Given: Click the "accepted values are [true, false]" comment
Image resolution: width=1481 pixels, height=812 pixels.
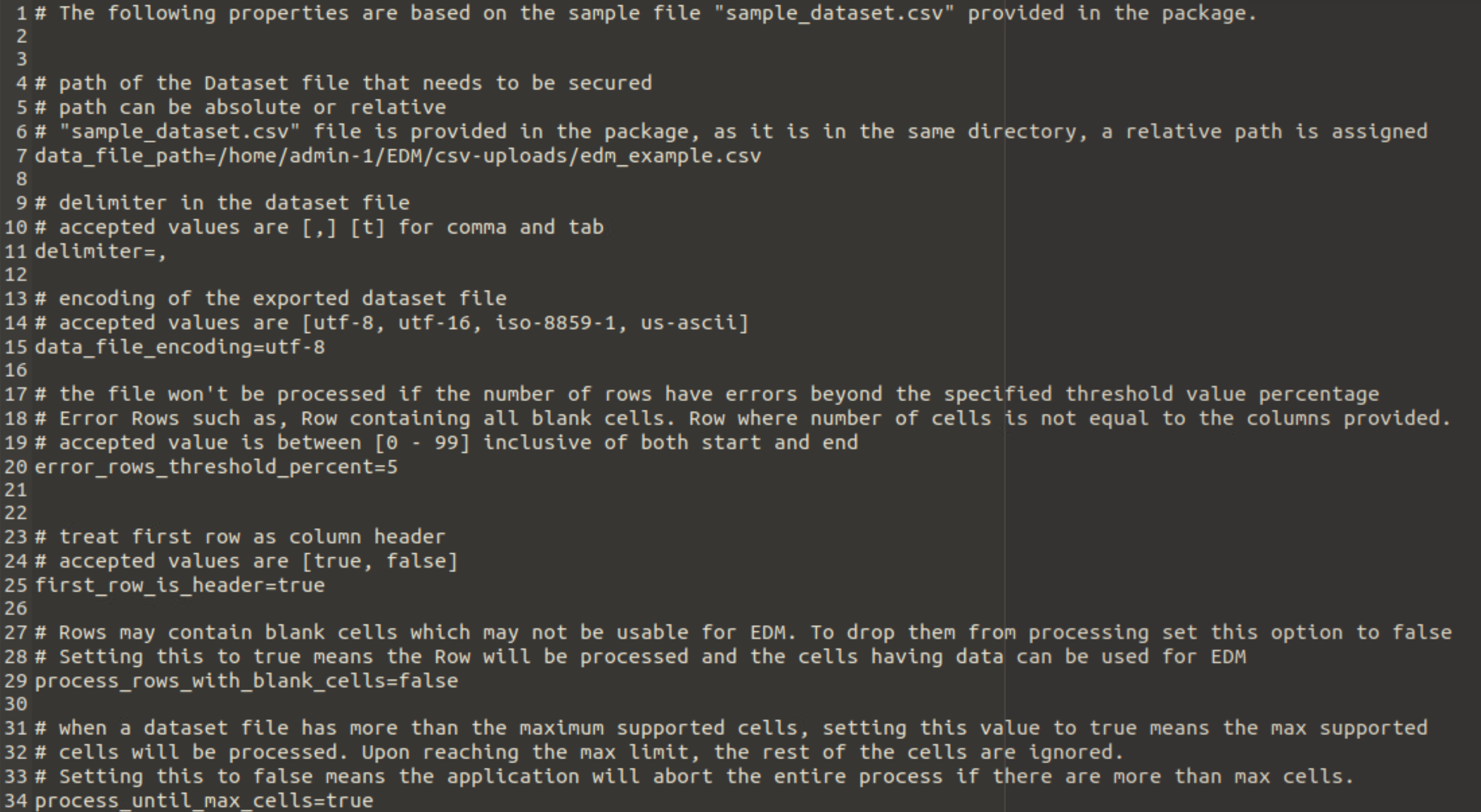Looking at the screenshot, I should [x=246, y=562].
